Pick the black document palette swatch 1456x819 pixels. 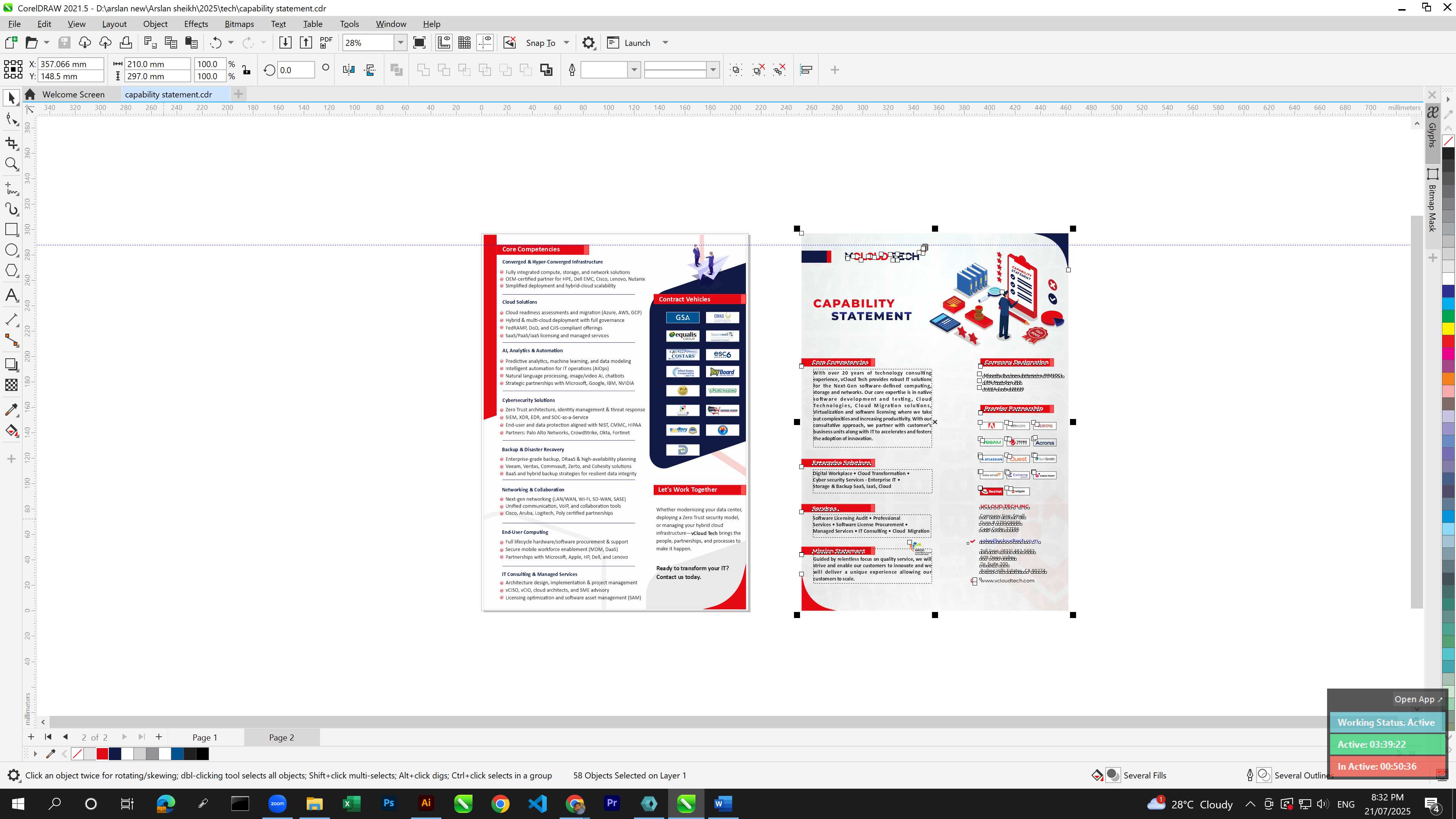(x=202, y=753)
